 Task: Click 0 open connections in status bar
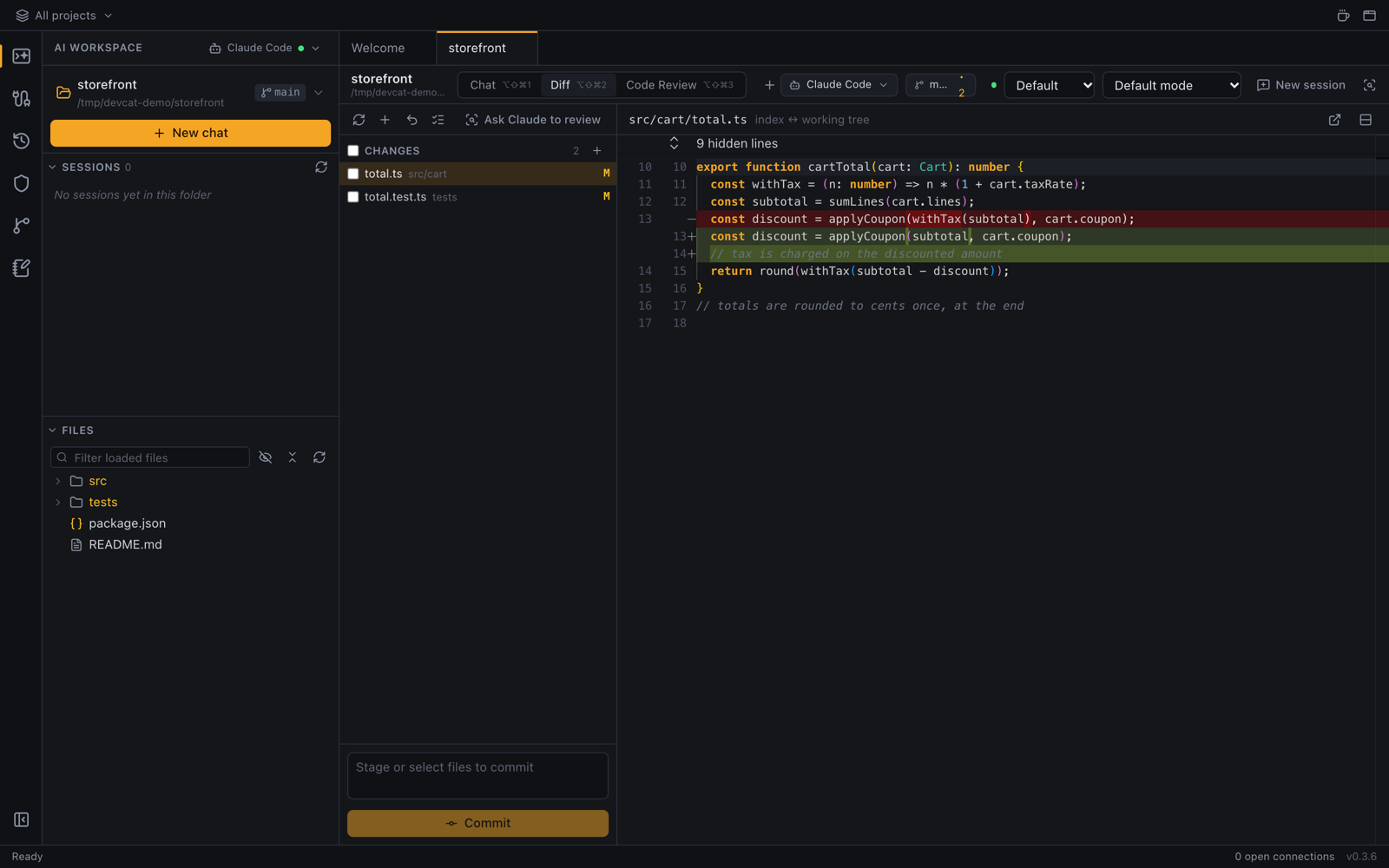coord(1284,857)
